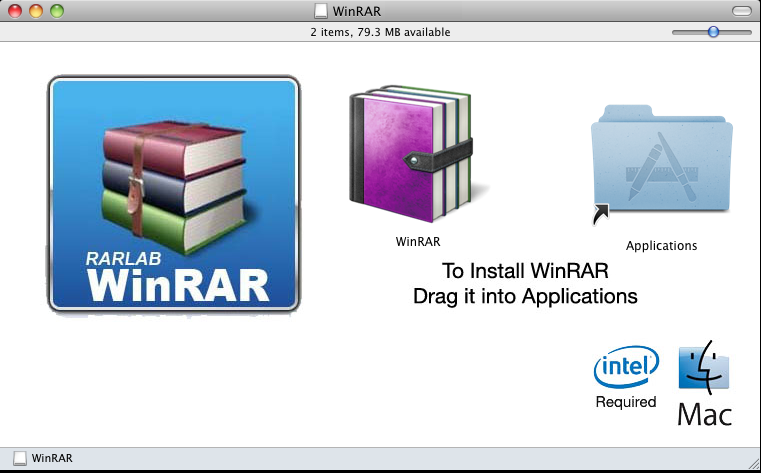Viewport: 761px width, 473px height.
Task: Click the toolbar toggle pill button
Action: pos(741,11)
